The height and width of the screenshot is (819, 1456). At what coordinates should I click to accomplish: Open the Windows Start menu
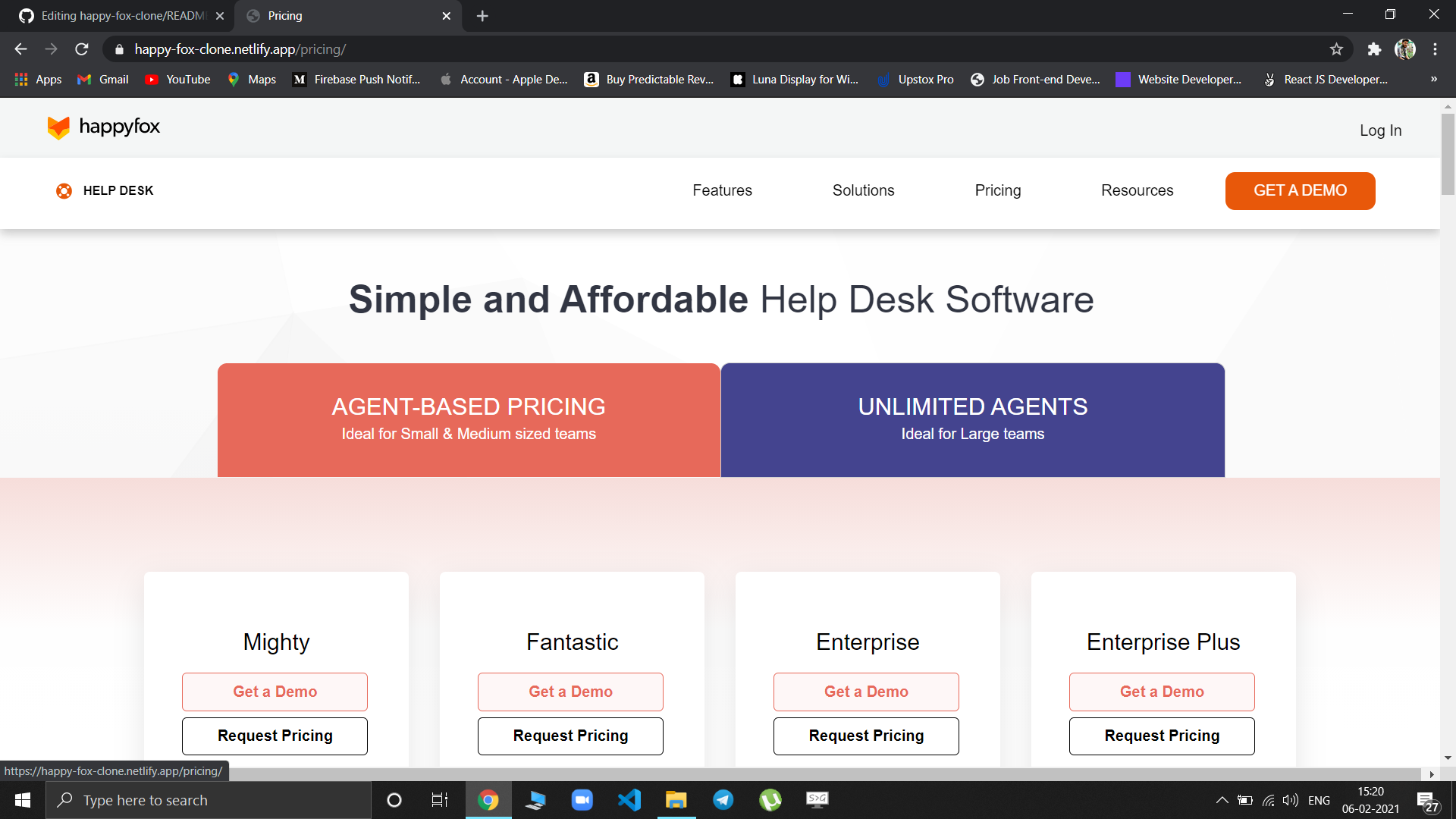point(23,800)
